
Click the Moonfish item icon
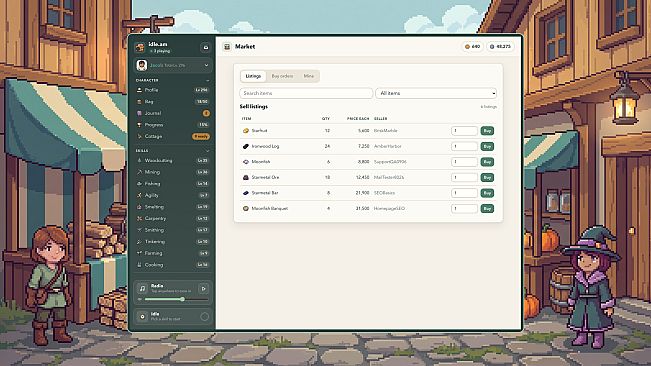pyautogui.click(x=246, y=161)
